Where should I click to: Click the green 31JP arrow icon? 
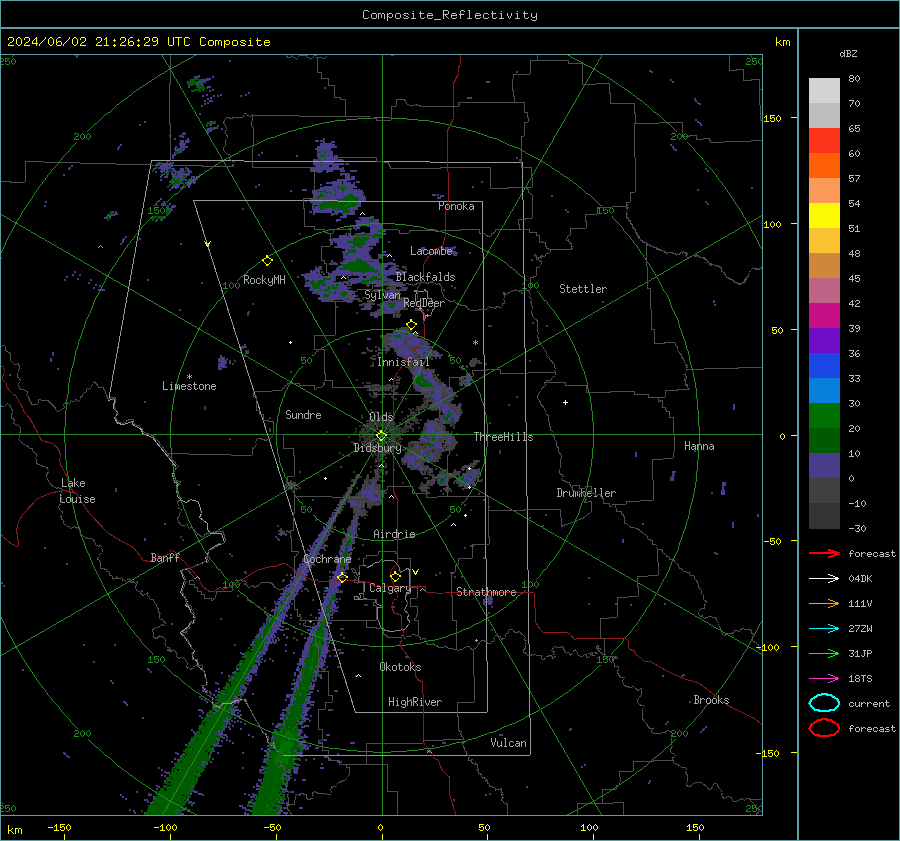click(824, 653)
